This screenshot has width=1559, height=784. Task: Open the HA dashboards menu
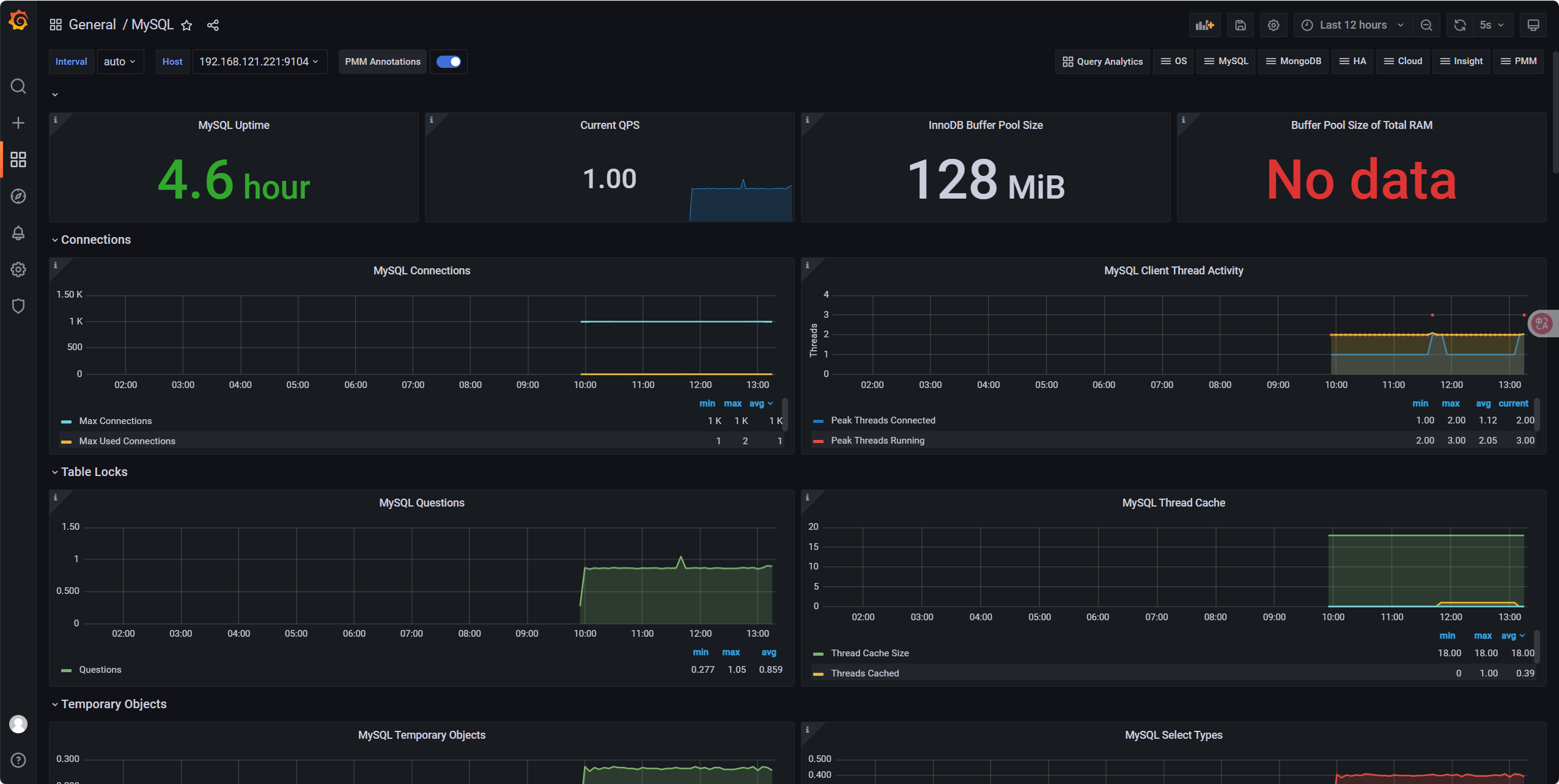click(1352, 61)
